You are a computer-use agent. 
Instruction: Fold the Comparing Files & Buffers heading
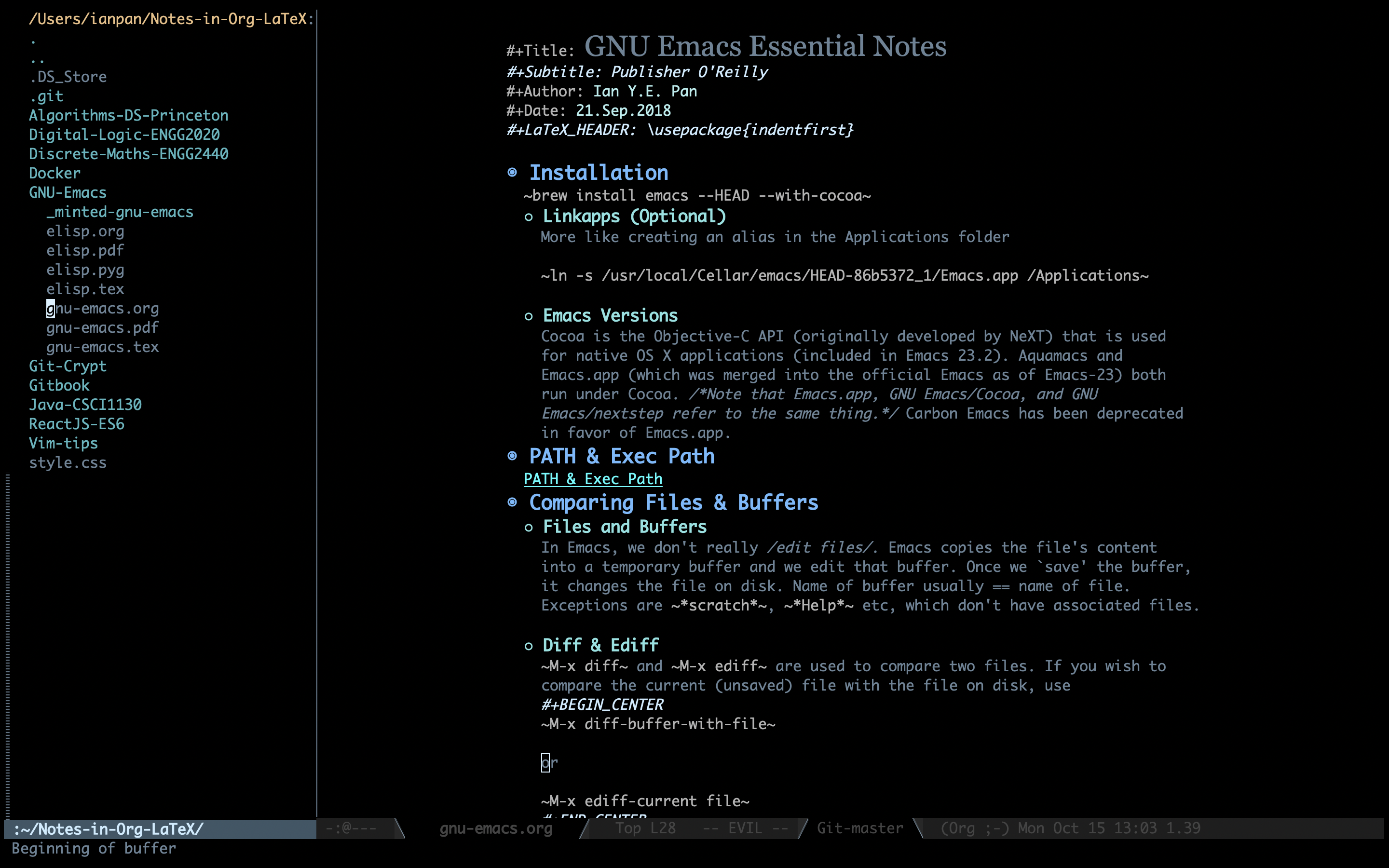[x=673, y=502]
